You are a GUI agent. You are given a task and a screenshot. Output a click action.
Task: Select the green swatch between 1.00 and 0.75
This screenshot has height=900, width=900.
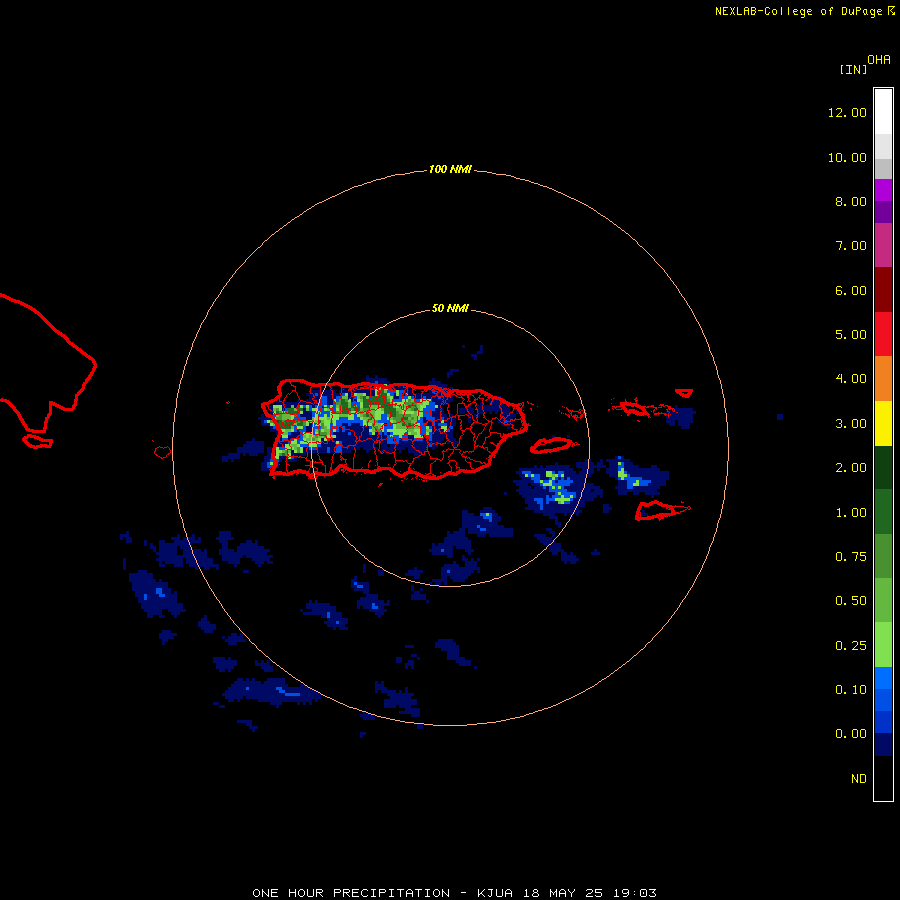[883, 556]
